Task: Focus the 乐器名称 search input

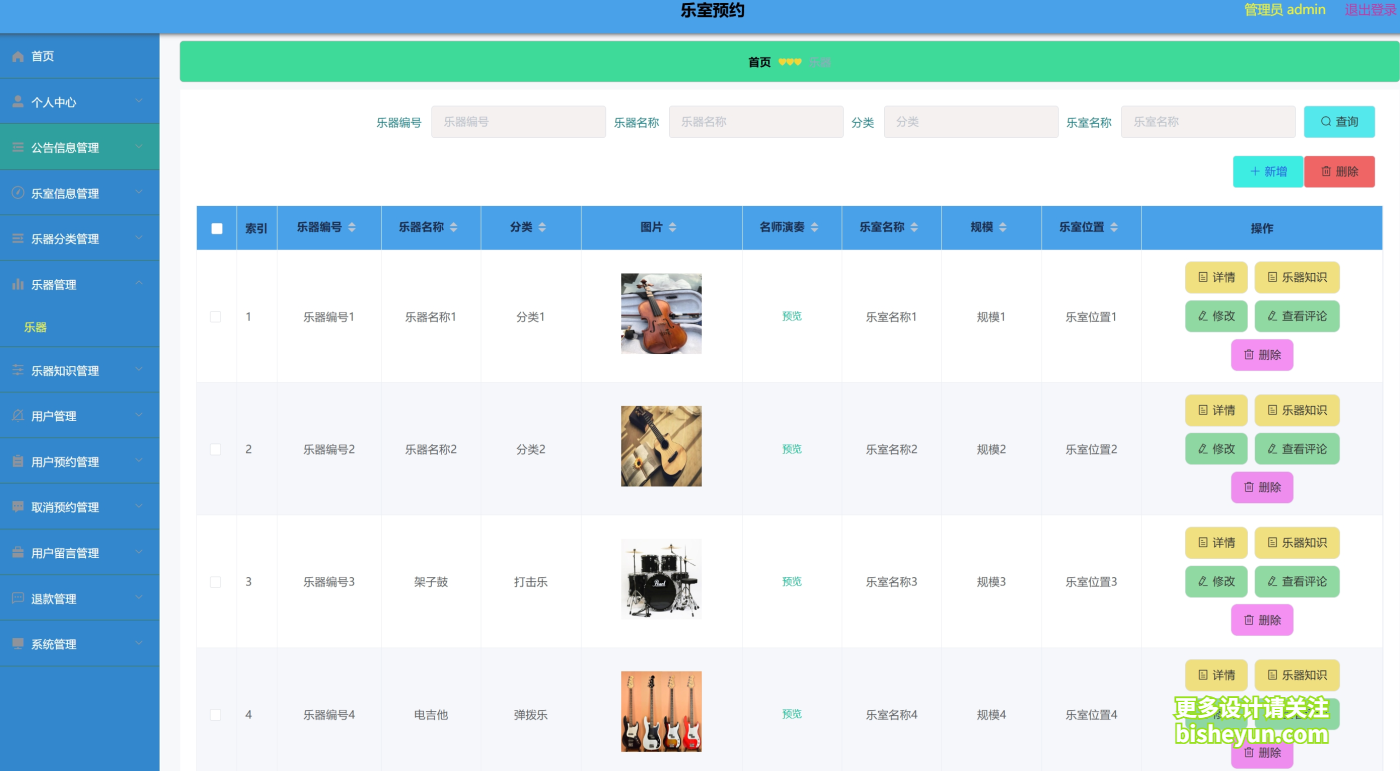Action: [x=756, y=122]
